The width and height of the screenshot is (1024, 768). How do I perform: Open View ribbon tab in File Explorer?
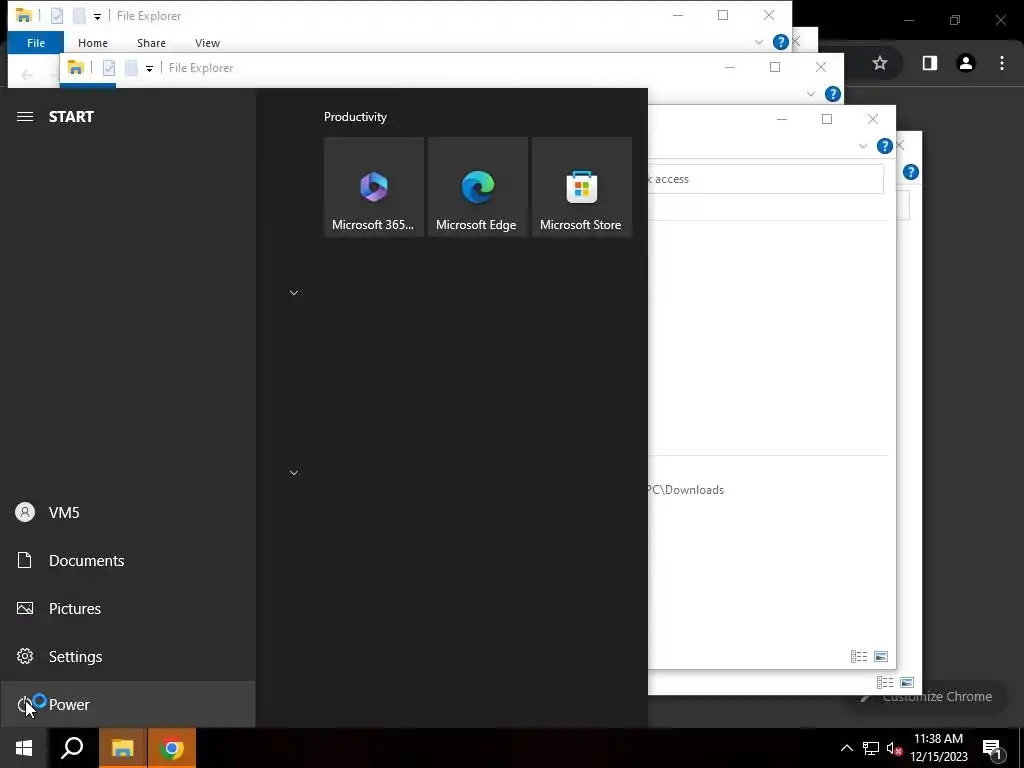[207, 42]
